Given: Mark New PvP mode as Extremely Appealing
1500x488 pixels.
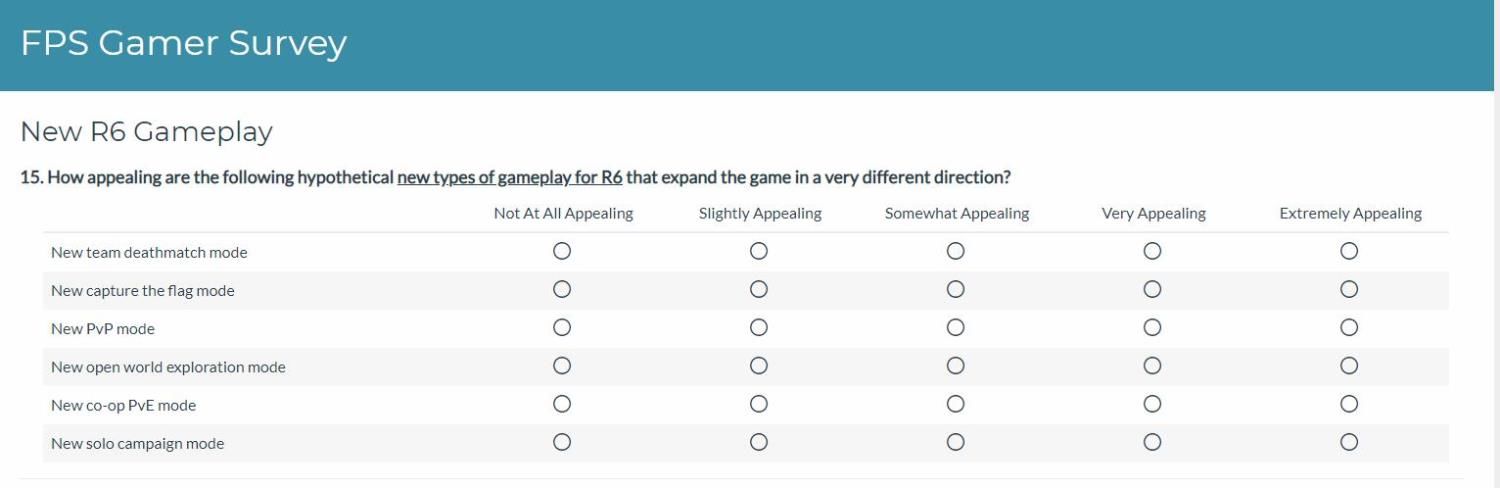Looking at the screenshot, I should (x=1349, y=328).
